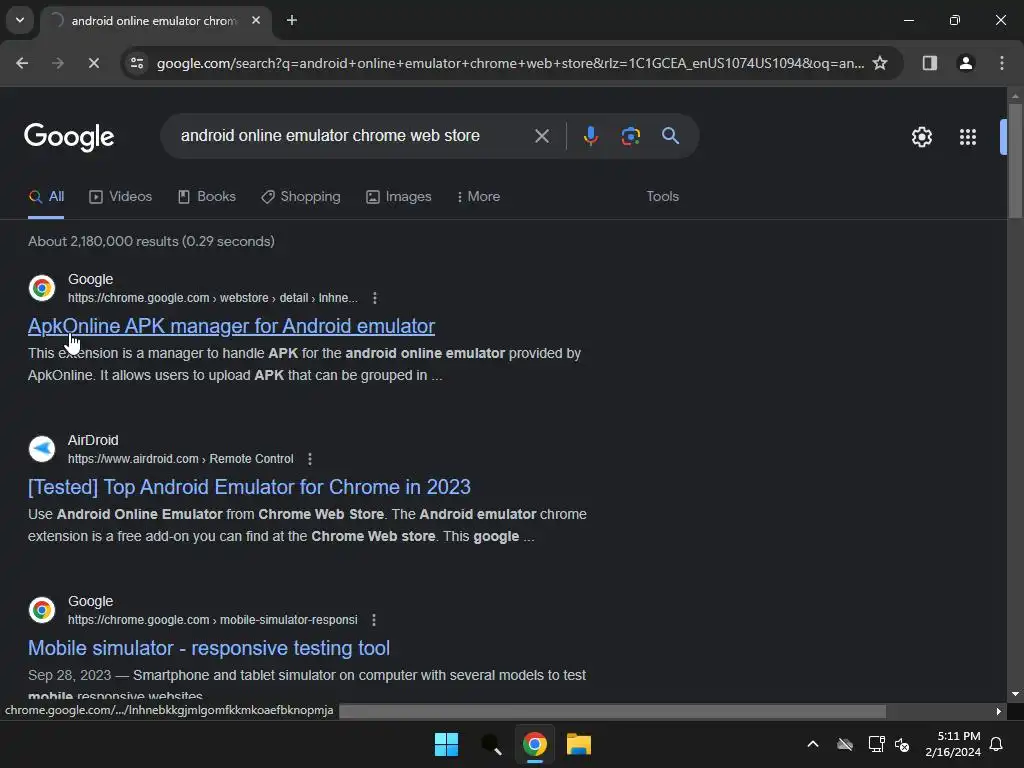This screenshot has width=1024, height=768.
Task: Open Chrome three-dot menu
Action: [1001, 63]
